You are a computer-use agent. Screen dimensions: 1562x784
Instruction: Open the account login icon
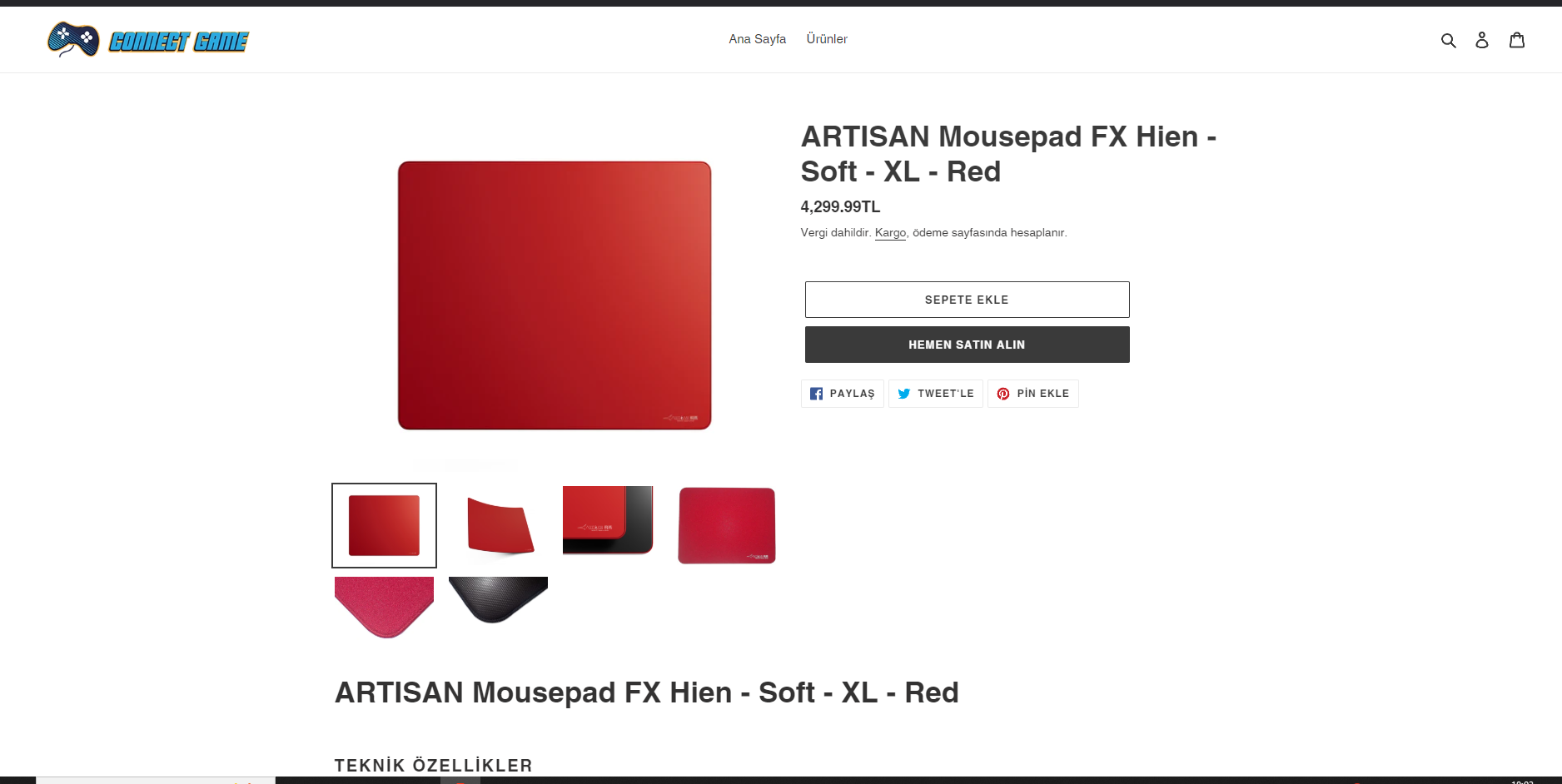tap(1482, 40)
